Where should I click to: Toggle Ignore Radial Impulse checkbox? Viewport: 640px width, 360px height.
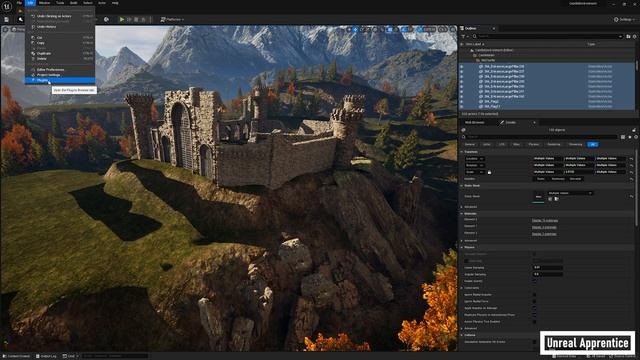(x=534, y=294)
